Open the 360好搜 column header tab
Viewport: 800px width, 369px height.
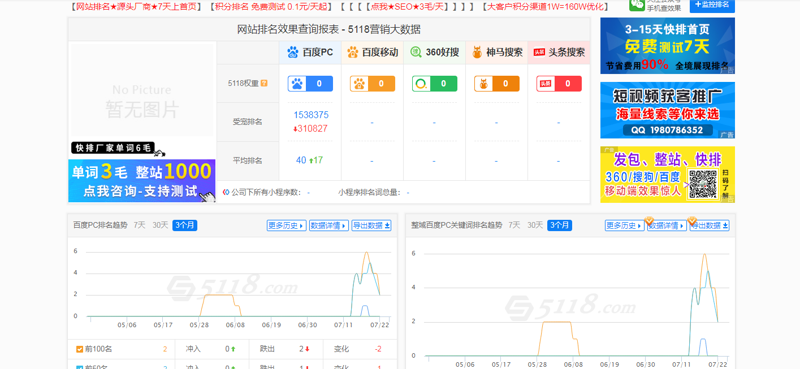(x=435, y=53)
